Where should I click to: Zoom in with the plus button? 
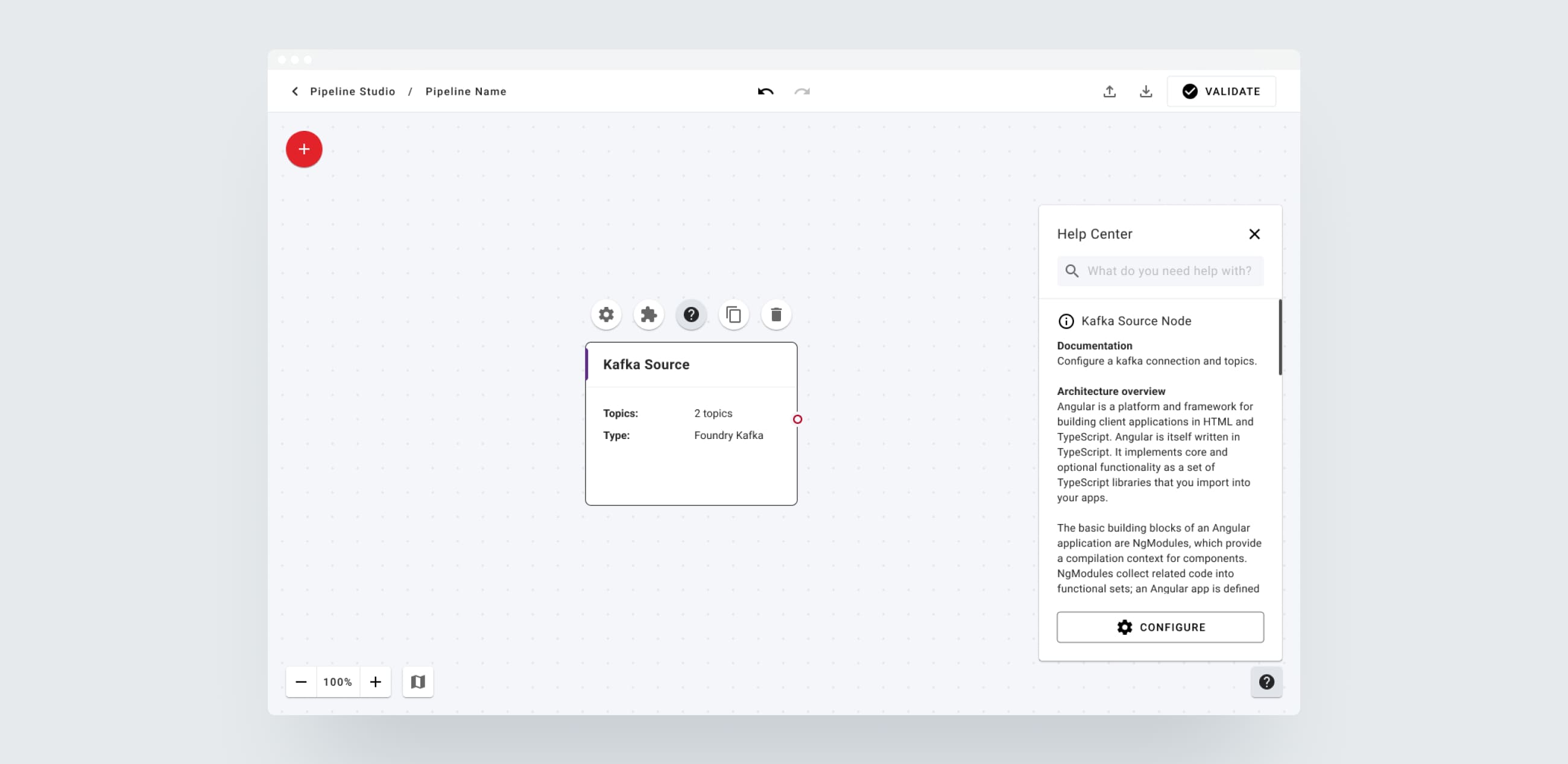point(376,682)
